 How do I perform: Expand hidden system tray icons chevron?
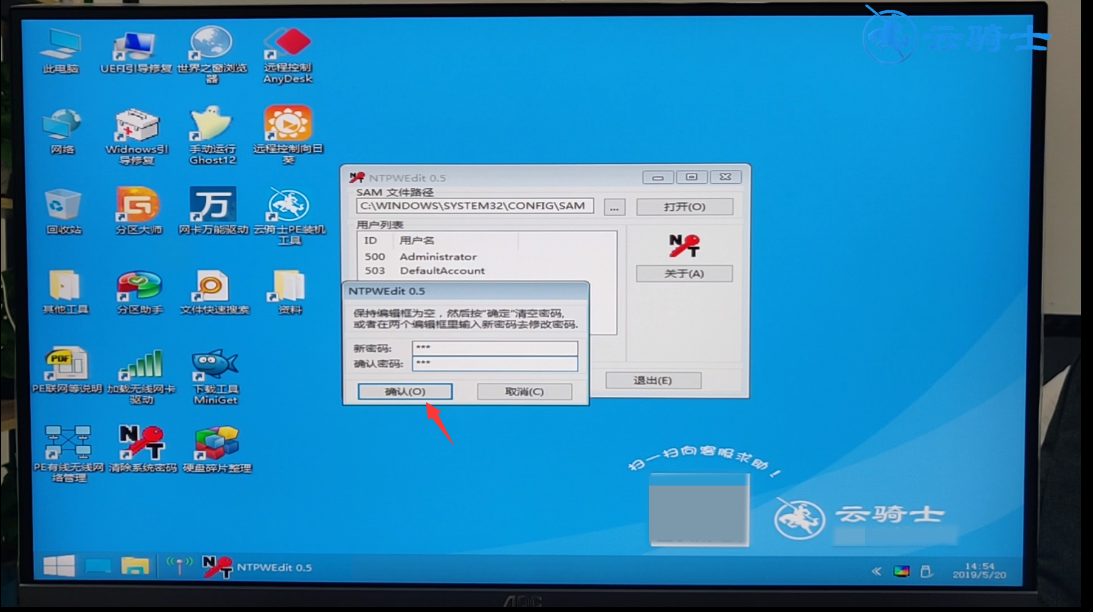point(876,571)
